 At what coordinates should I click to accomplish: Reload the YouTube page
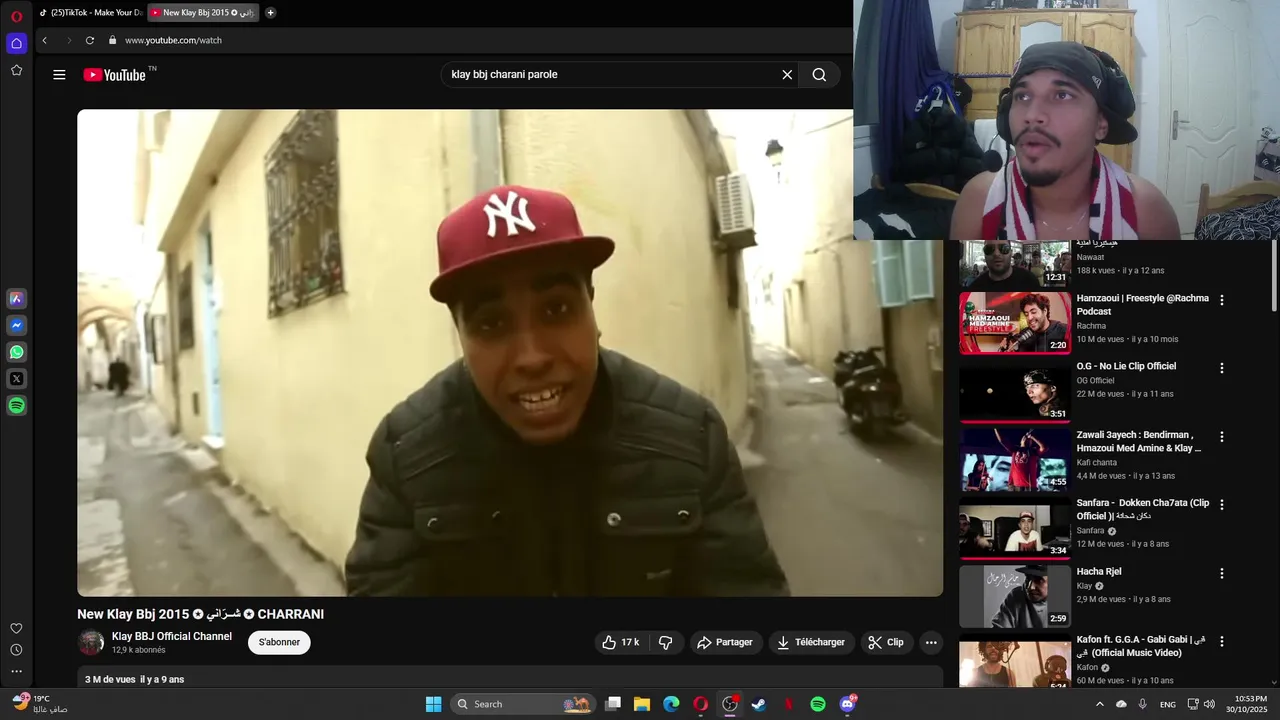[90, 40]
